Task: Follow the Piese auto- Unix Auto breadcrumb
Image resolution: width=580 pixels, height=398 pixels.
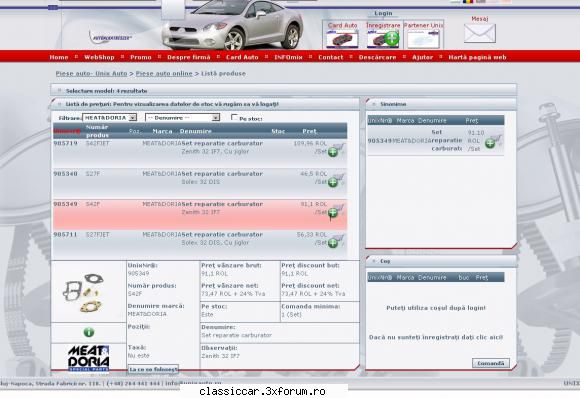Action: point(91,74)
